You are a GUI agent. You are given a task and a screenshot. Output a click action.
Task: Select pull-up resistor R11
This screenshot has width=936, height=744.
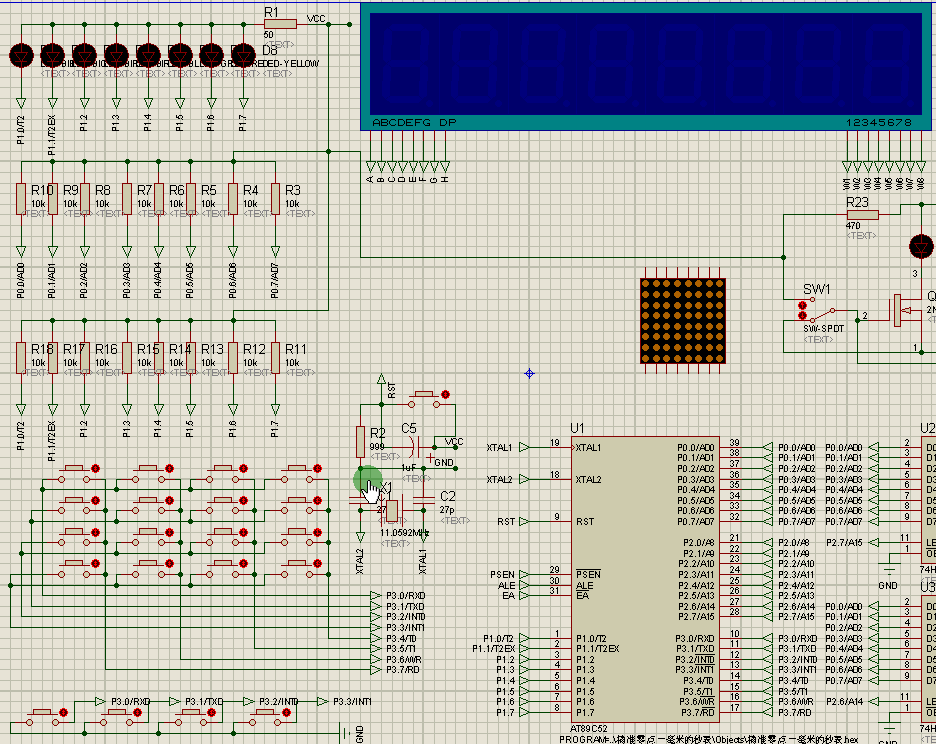pos(275,358)
